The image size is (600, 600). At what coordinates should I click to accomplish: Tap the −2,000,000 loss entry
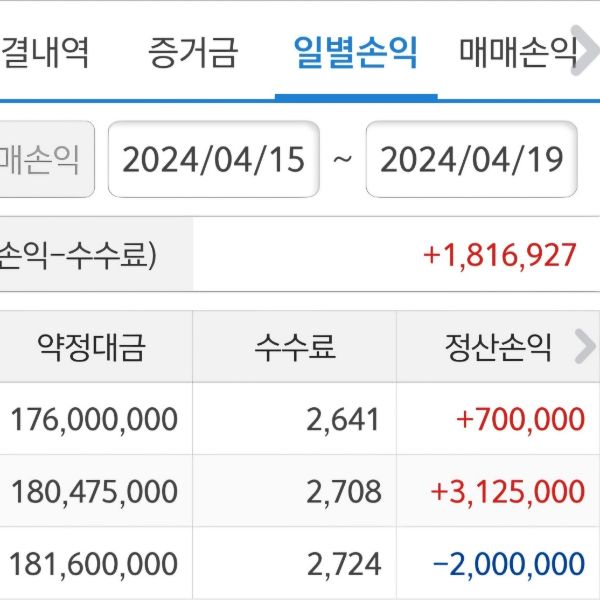tap(508, 563)
